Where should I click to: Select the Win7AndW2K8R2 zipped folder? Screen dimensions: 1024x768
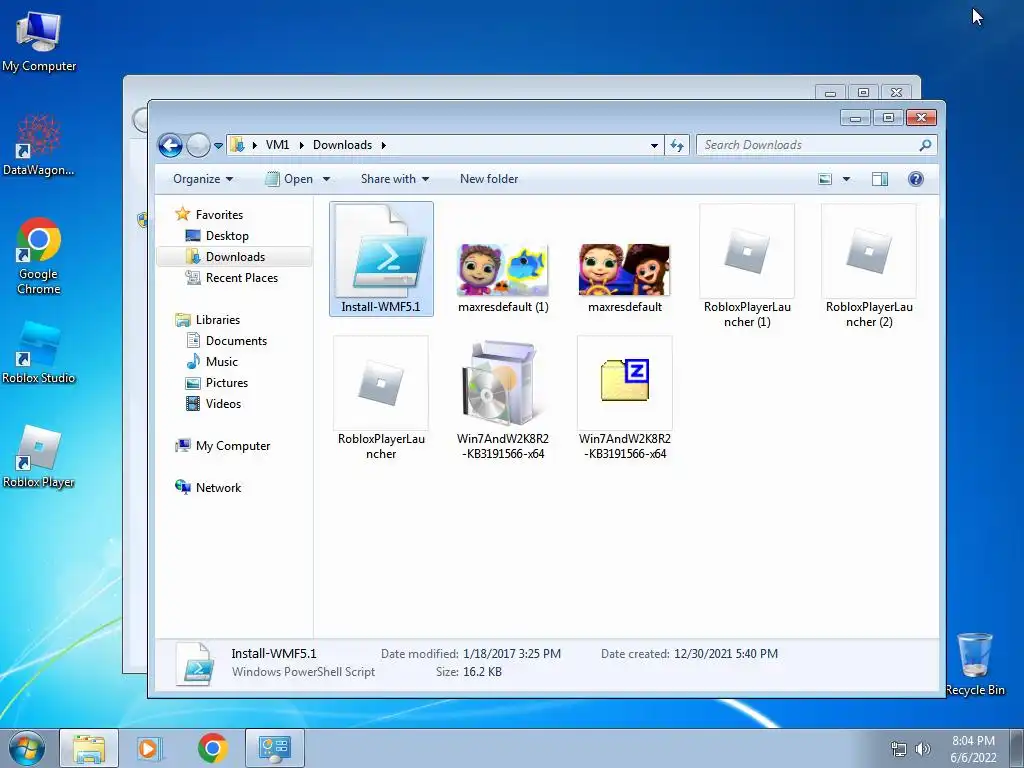click(625, 398)
